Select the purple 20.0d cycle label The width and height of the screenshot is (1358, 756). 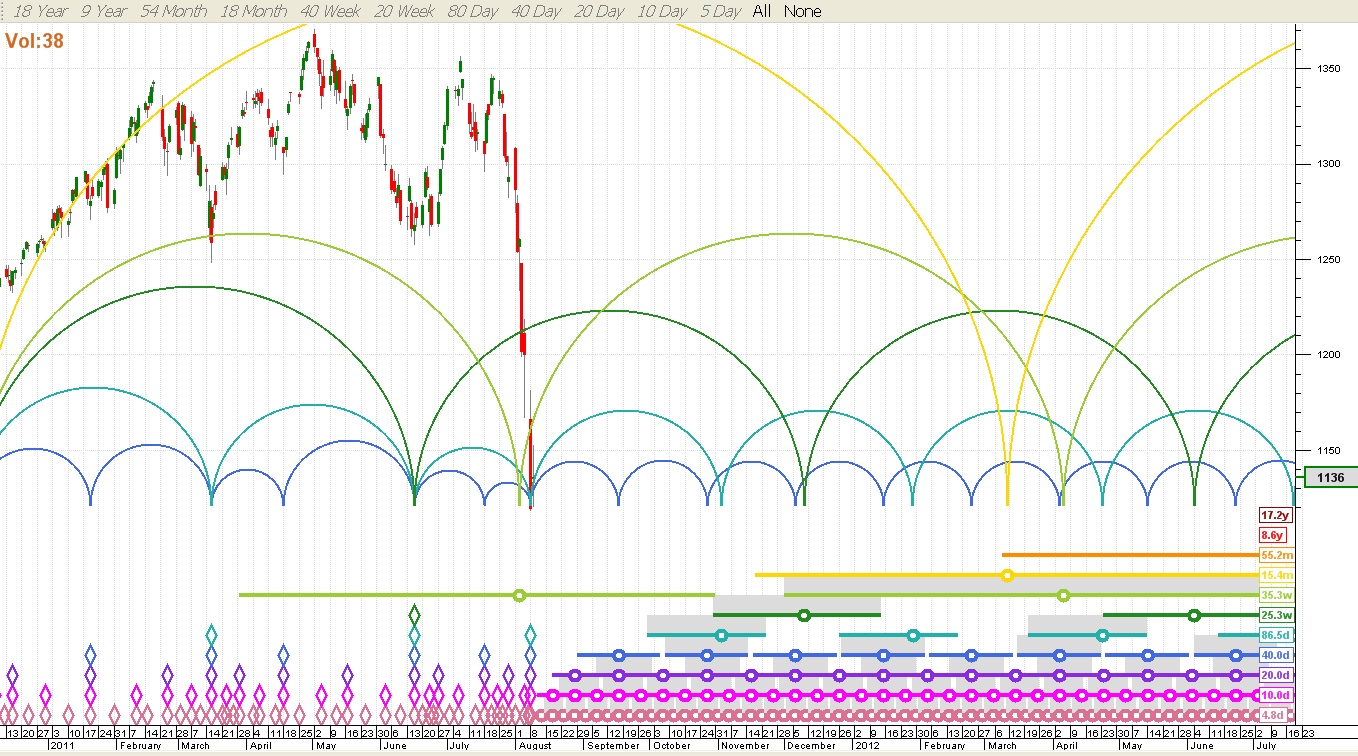pos(1276,675)
